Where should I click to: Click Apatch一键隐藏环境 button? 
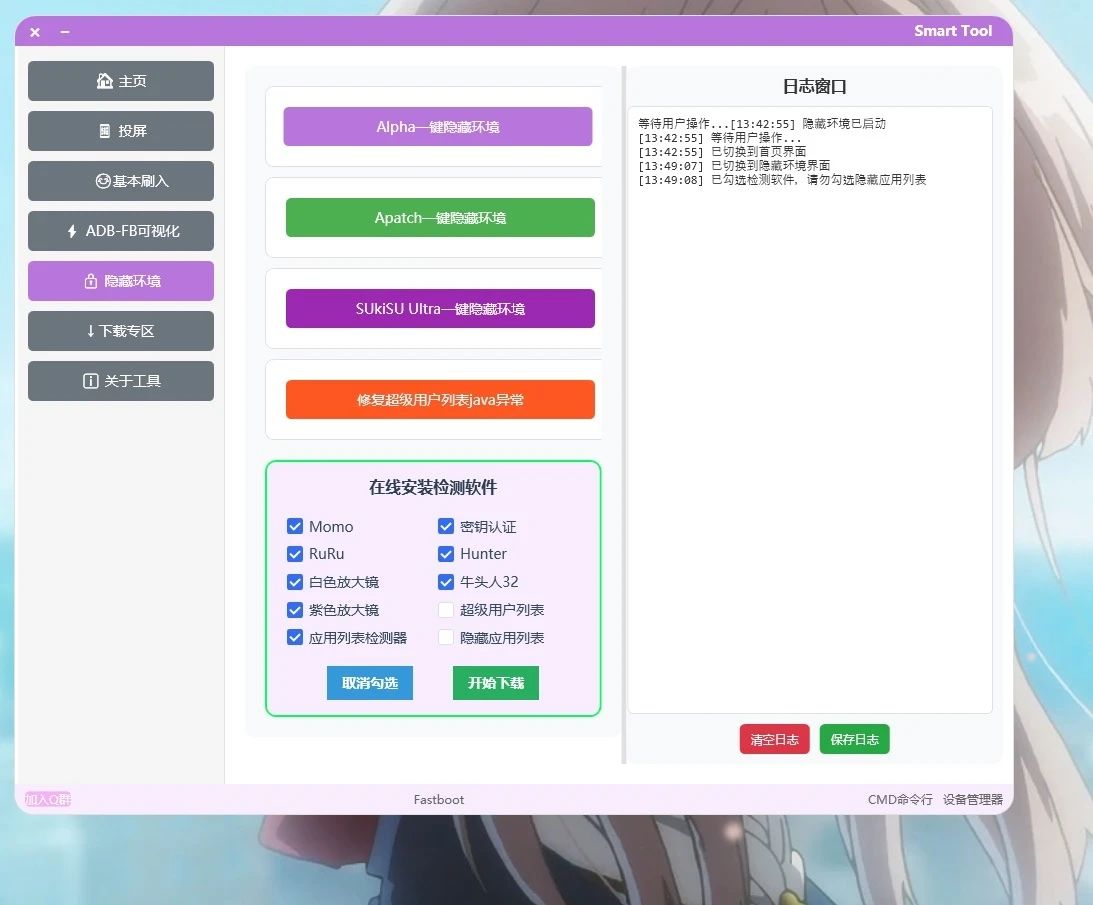pos(440,218)
